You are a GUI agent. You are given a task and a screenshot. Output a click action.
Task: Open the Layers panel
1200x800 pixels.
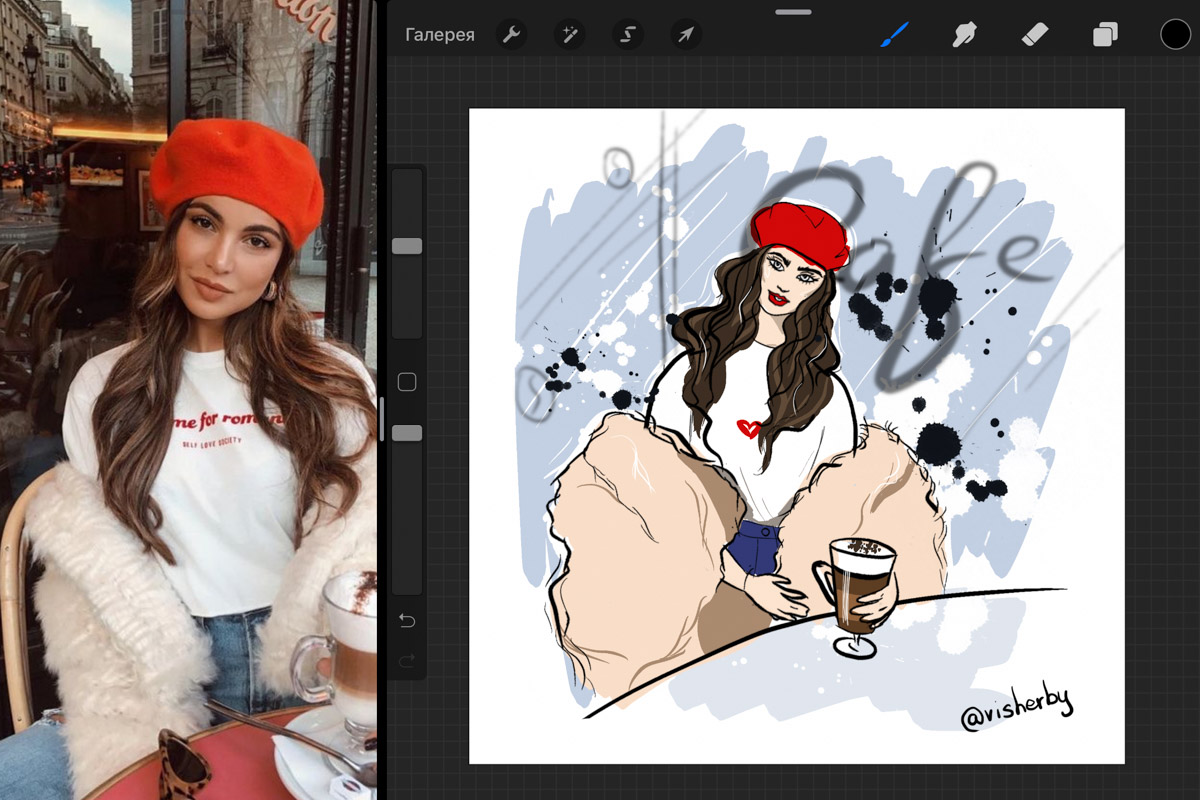click(x=1105, y=34)
